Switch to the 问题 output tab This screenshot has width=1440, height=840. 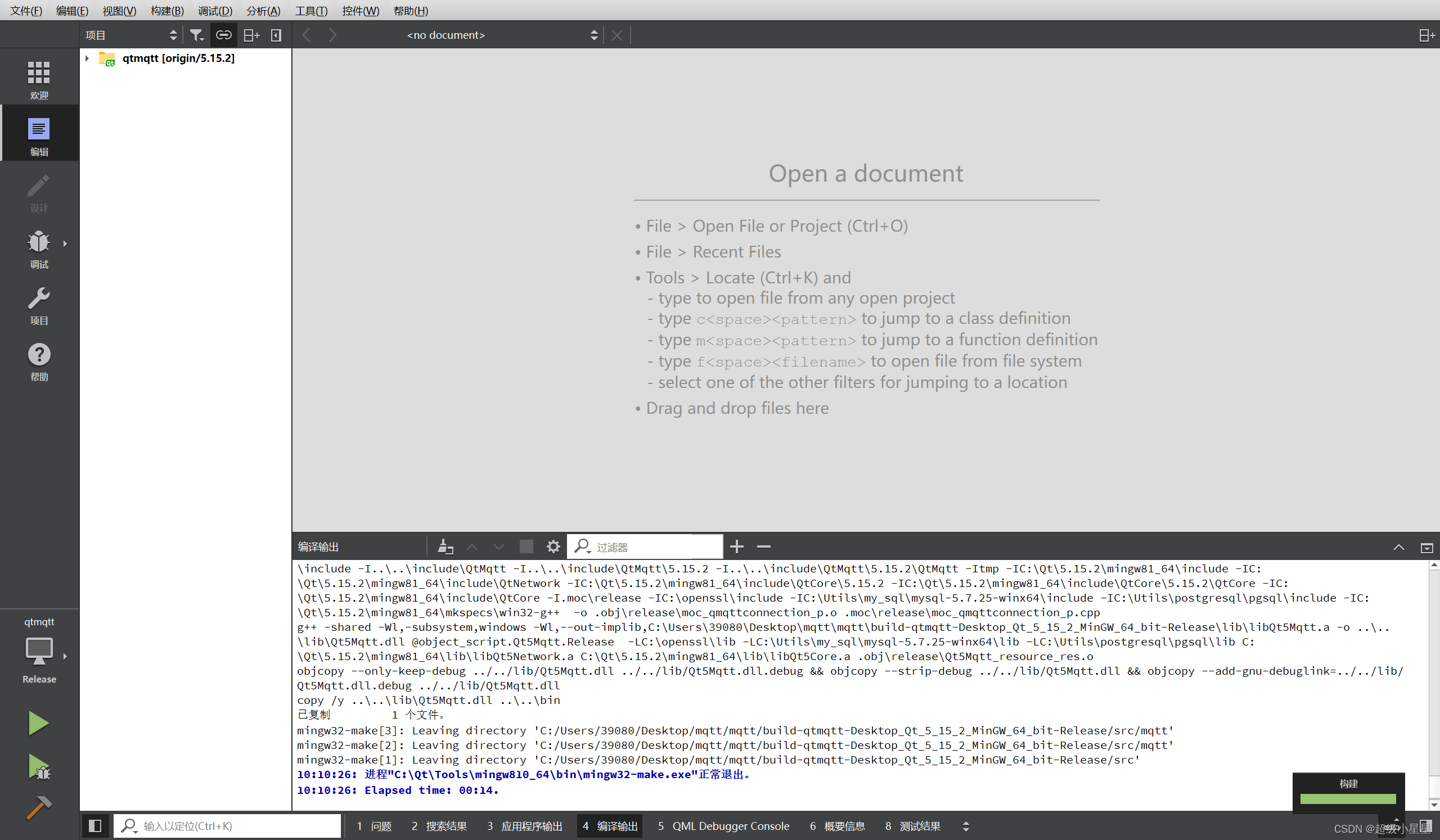pos(374,826)
